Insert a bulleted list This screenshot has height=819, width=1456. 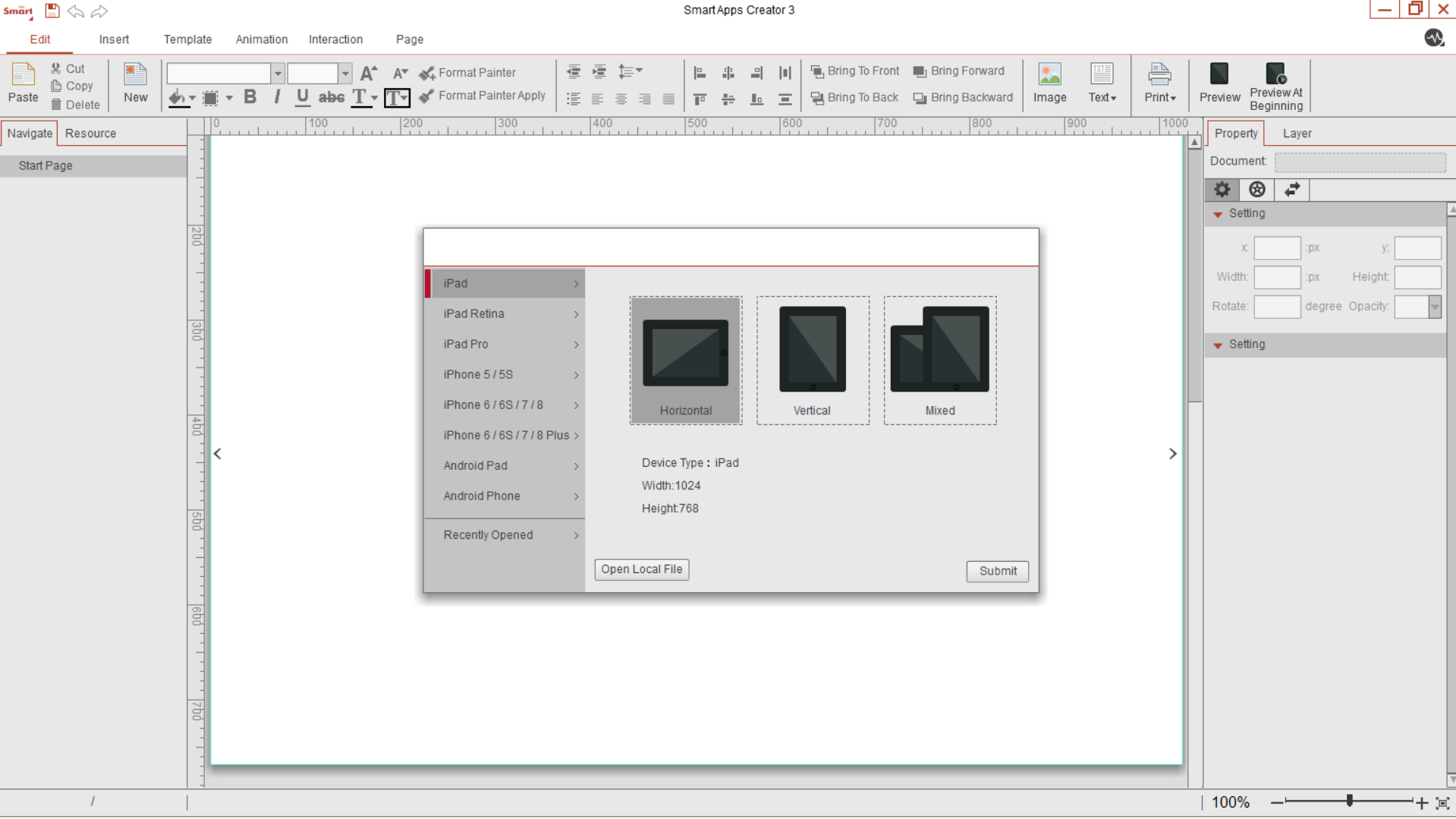click(574, 99)
